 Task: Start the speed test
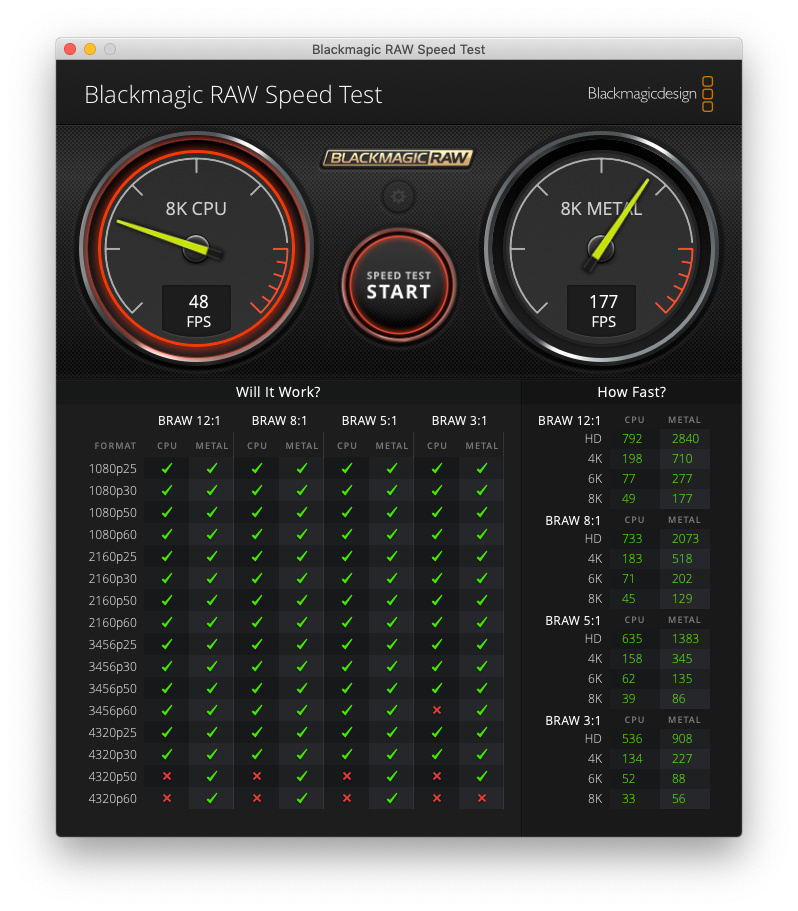[x=398, y=285]
